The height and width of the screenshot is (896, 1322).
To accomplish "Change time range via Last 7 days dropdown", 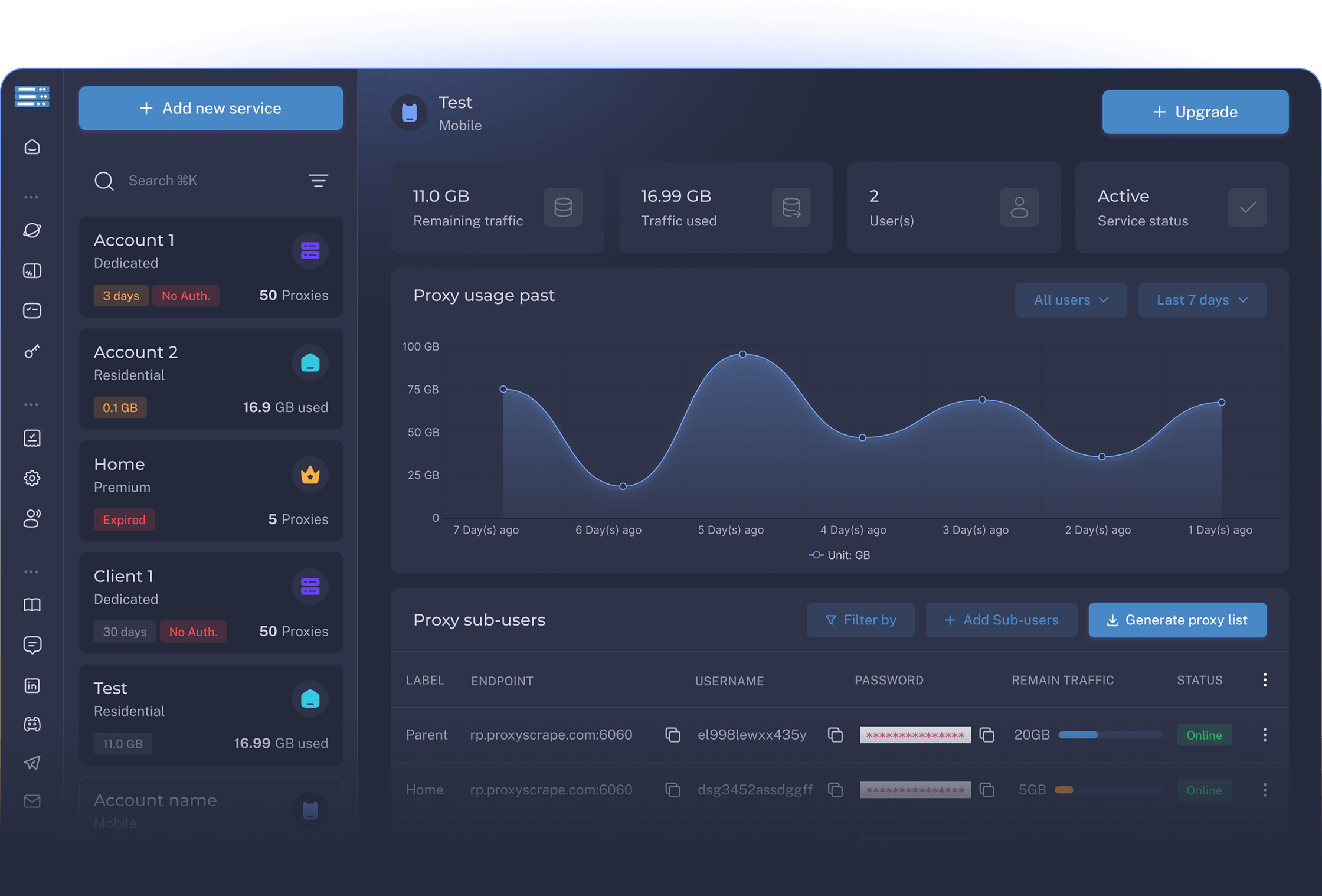I will pyautogui.click(x=1202, y=300).
